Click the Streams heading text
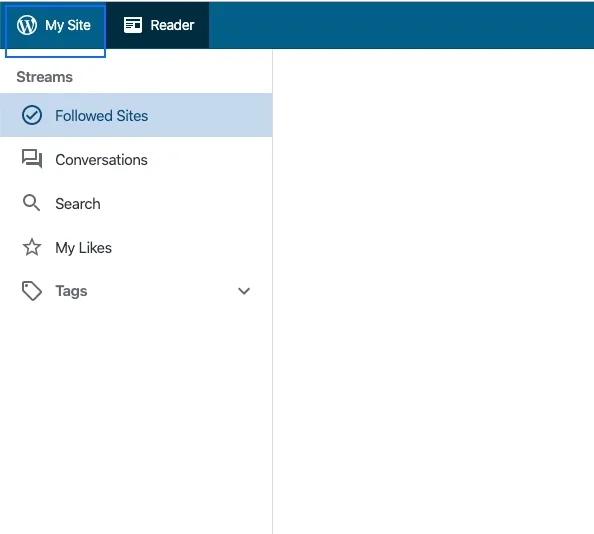This screenshot has height=534, width=594. click(45, 77)
